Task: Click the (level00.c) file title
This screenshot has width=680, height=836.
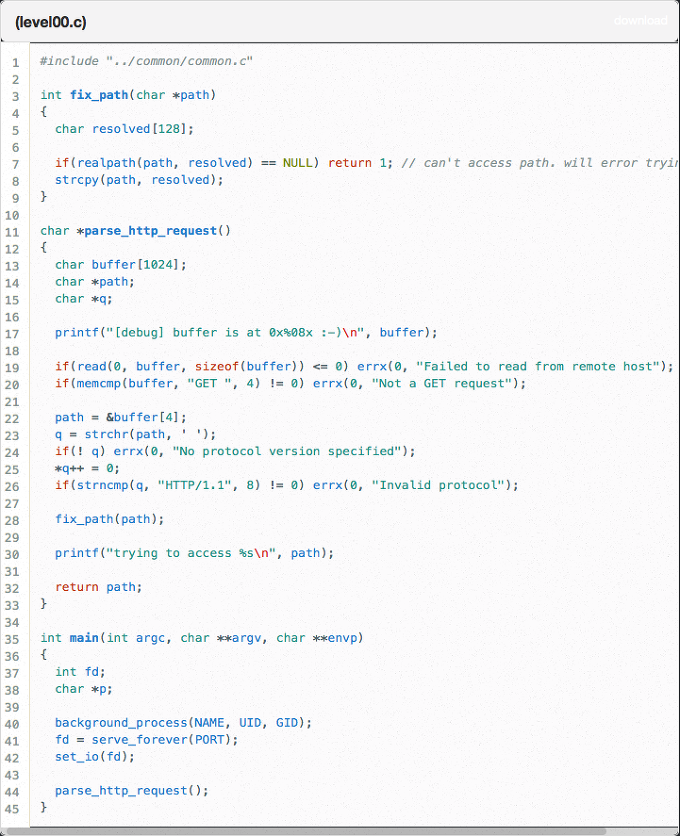Action: (x=51, y=22)
